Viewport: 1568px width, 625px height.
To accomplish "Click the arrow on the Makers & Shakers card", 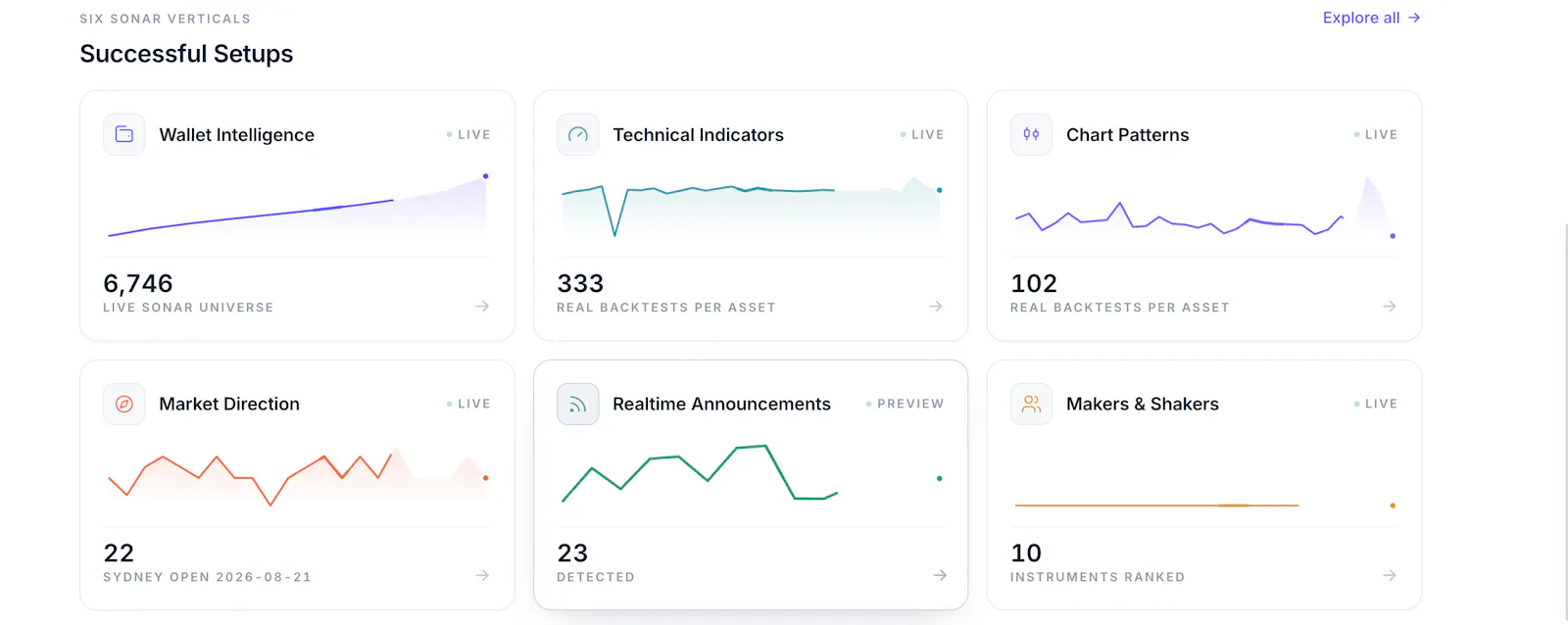I will (x=1390, y=575).
